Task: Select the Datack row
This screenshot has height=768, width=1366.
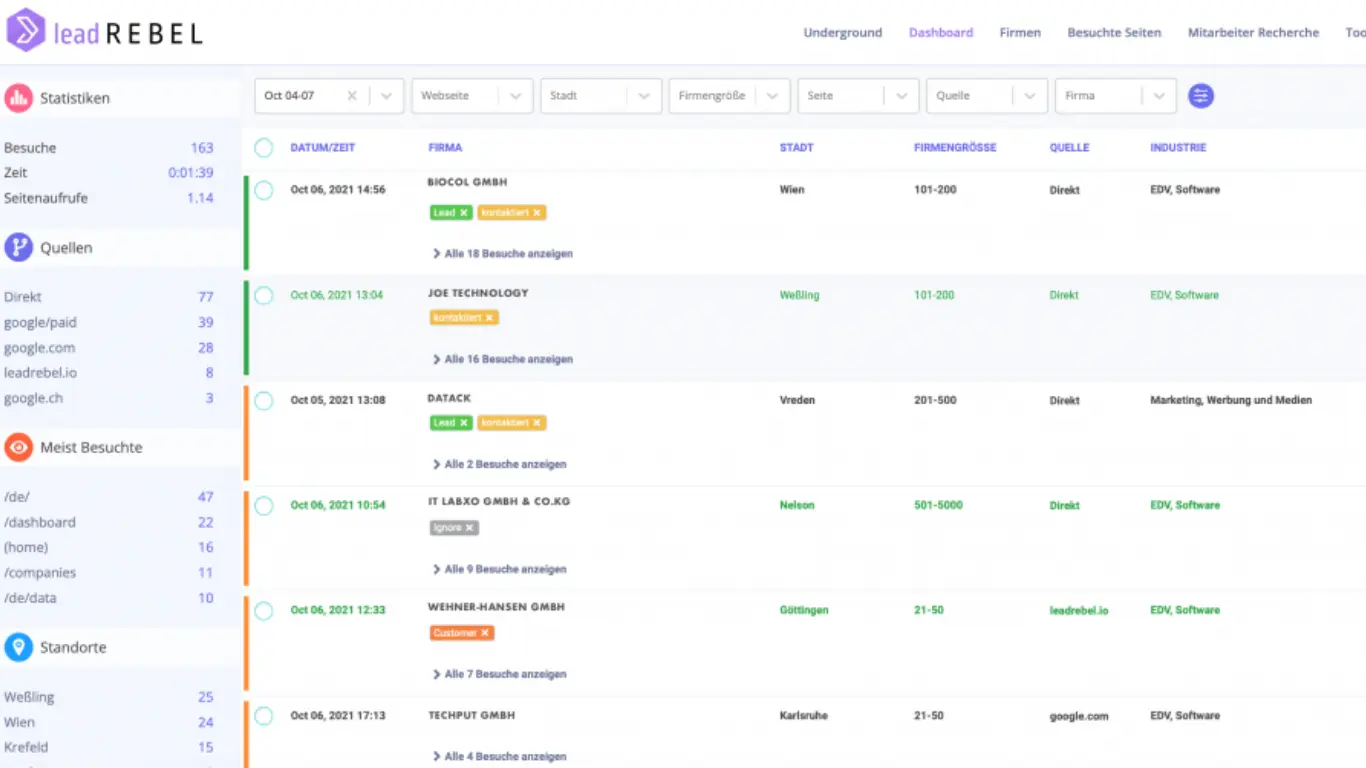Action: 263,400
